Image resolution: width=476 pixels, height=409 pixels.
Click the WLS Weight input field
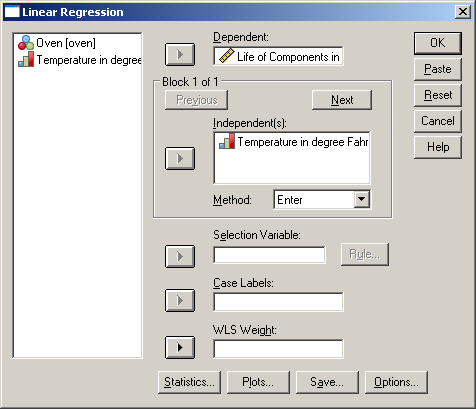(278, 349)
